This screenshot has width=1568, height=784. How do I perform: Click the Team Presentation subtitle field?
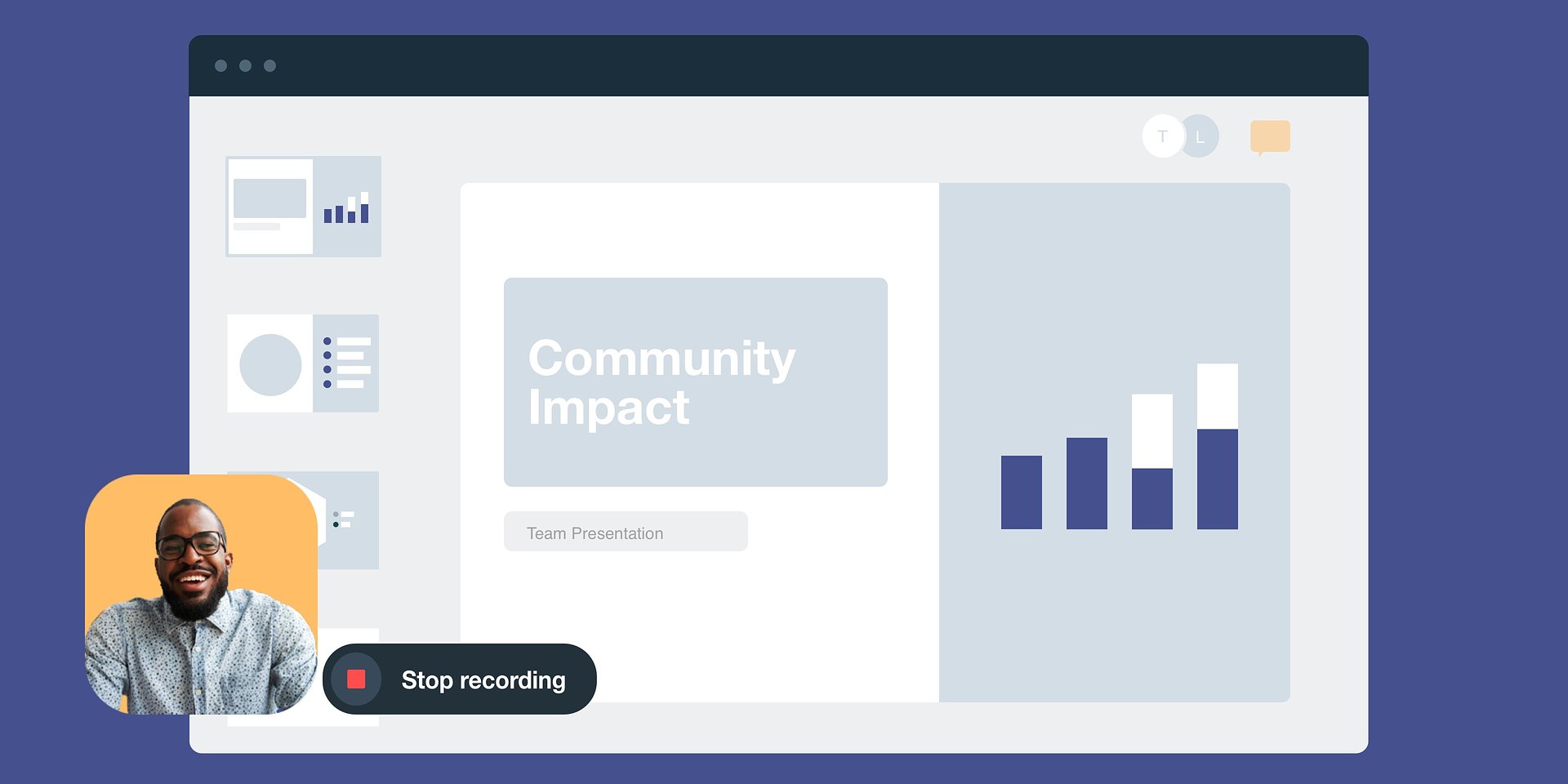click(626, 532)
